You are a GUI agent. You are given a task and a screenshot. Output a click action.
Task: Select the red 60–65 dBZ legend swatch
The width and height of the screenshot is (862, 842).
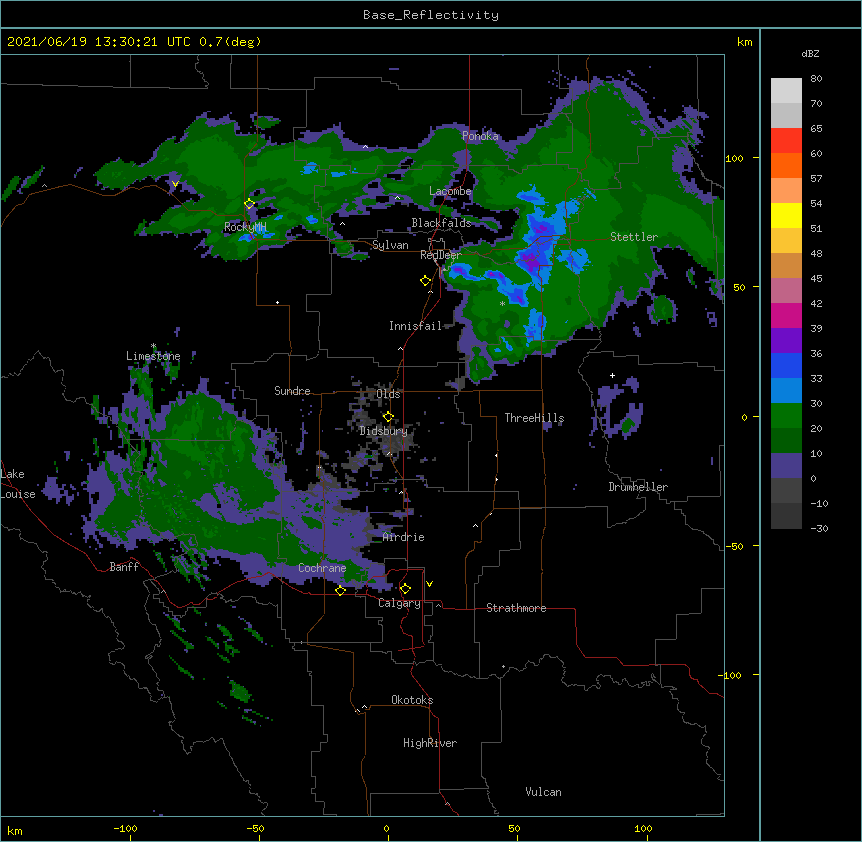(786, 141)
